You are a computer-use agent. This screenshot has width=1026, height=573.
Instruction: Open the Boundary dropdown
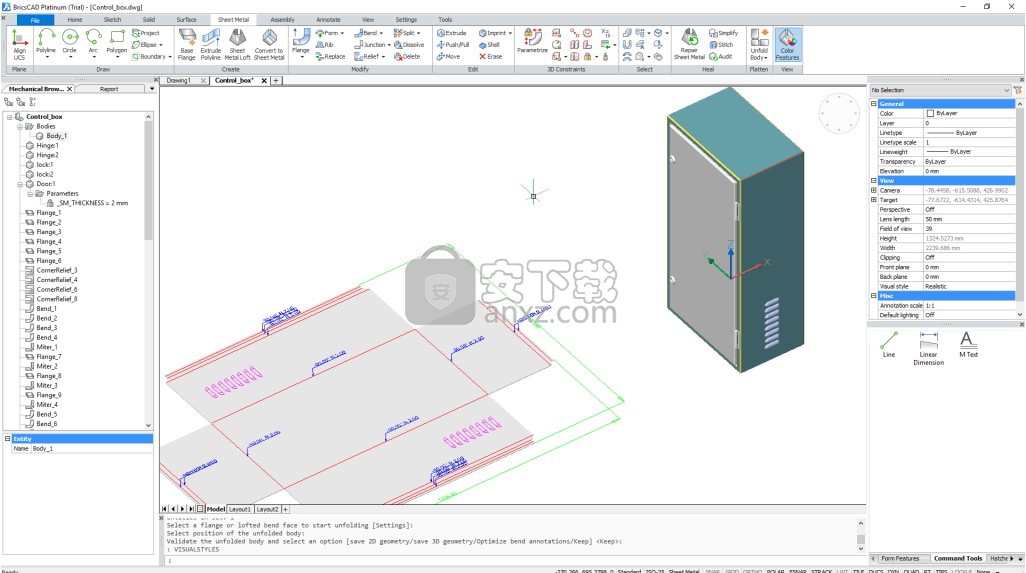(170, 57)
